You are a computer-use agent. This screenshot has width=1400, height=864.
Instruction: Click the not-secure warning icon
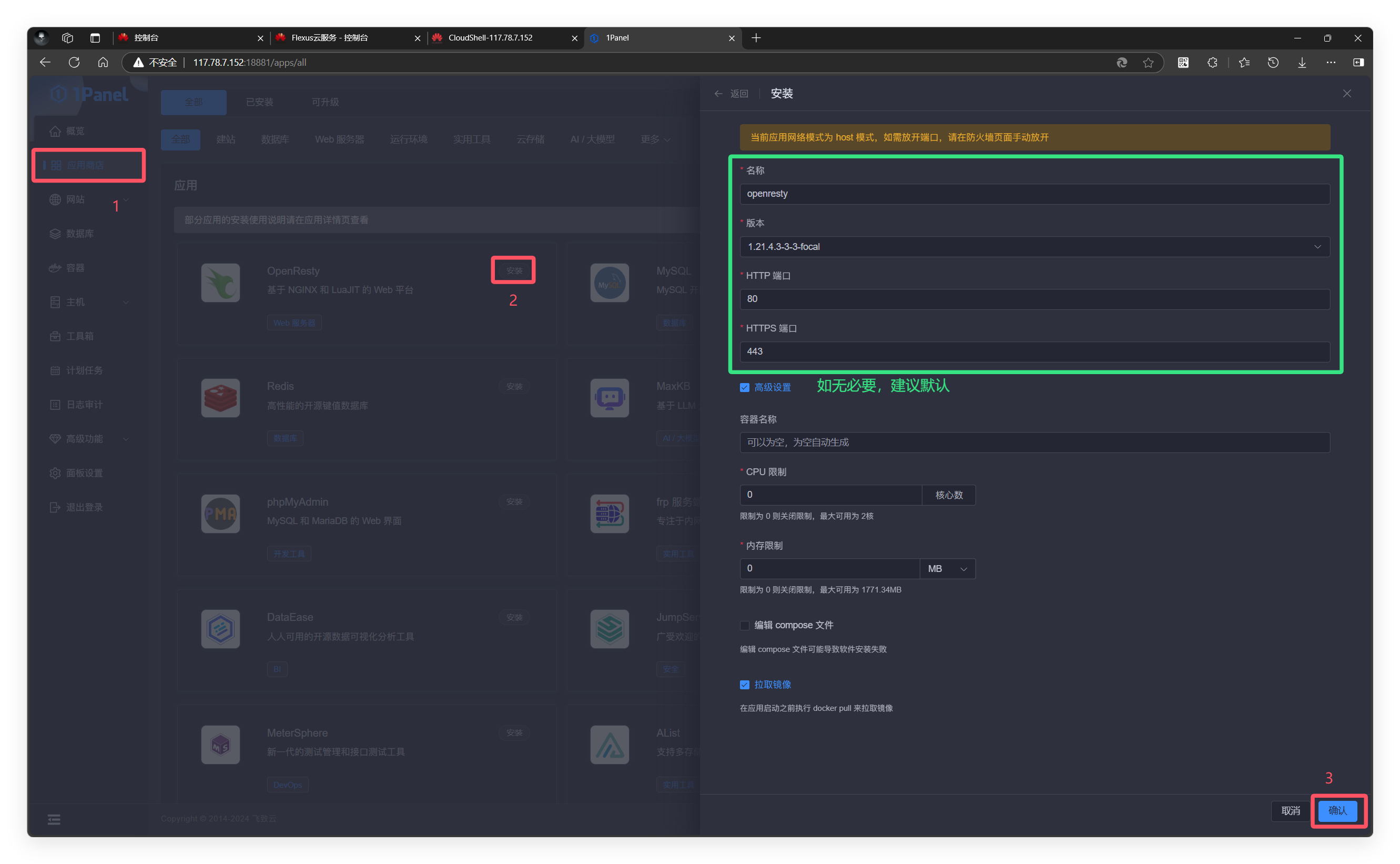click(x=138, y=62)
